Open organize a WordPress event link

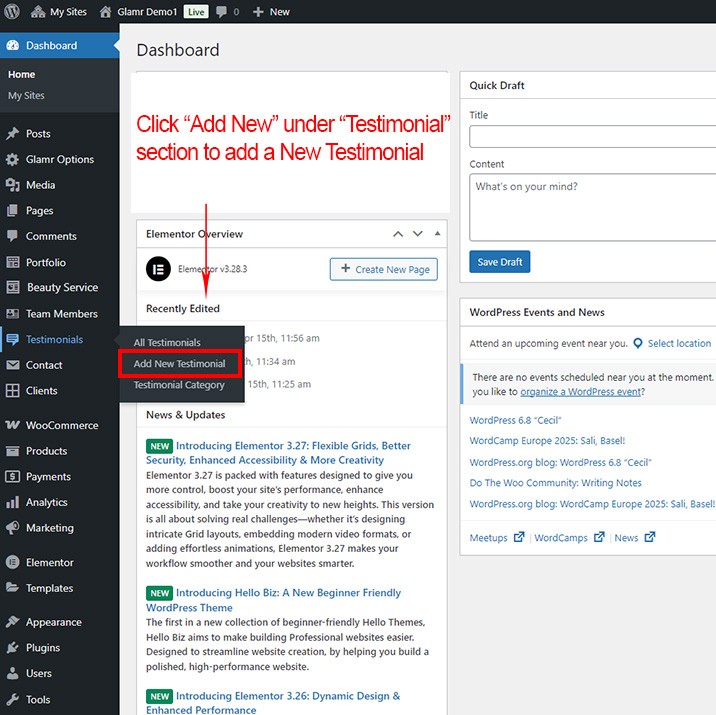[x=581, y=392]
